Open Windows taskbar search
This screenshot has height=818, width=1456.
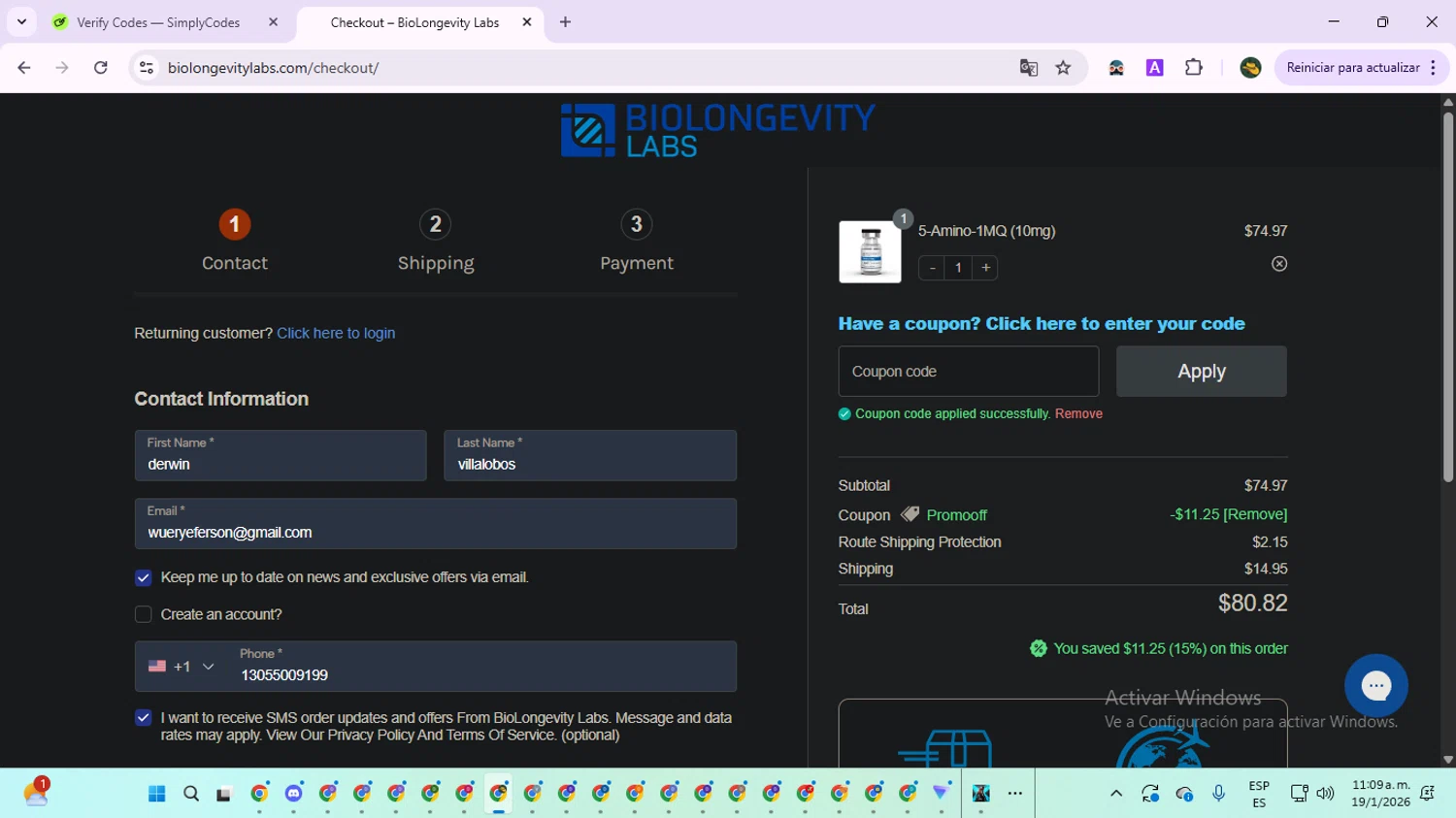(191, 794)
